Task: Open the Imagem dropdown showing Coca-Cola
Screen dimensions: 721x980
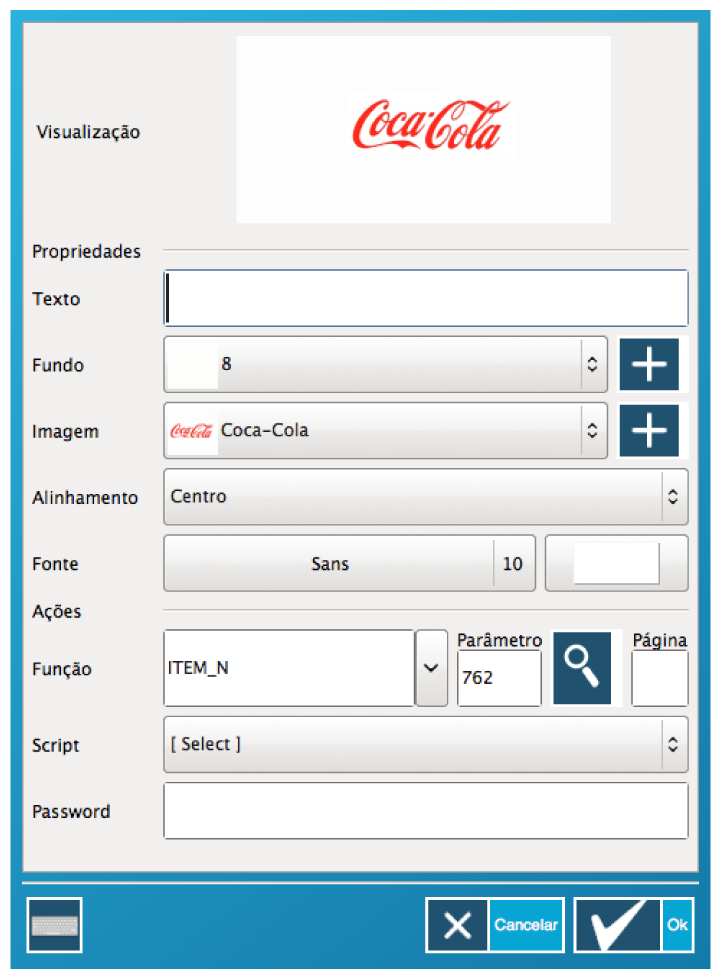Action: 385,431
